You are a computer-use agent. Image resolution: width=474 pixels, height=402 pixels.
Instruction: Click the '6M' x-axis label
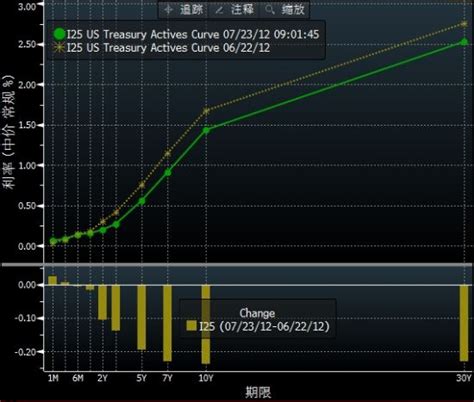pyautogui.click(x=78, y=378)
